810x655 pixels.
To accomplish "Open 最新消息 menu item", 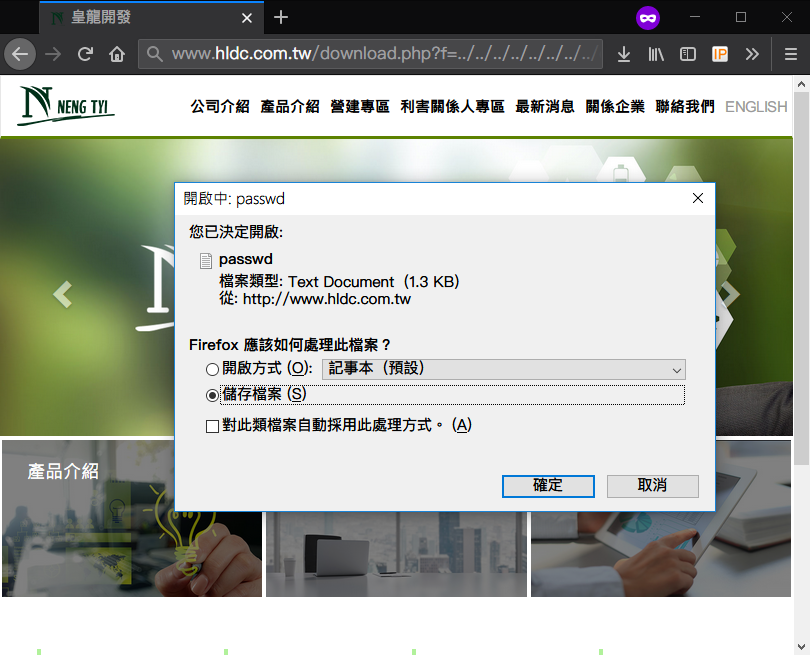I will coord(545,106).
